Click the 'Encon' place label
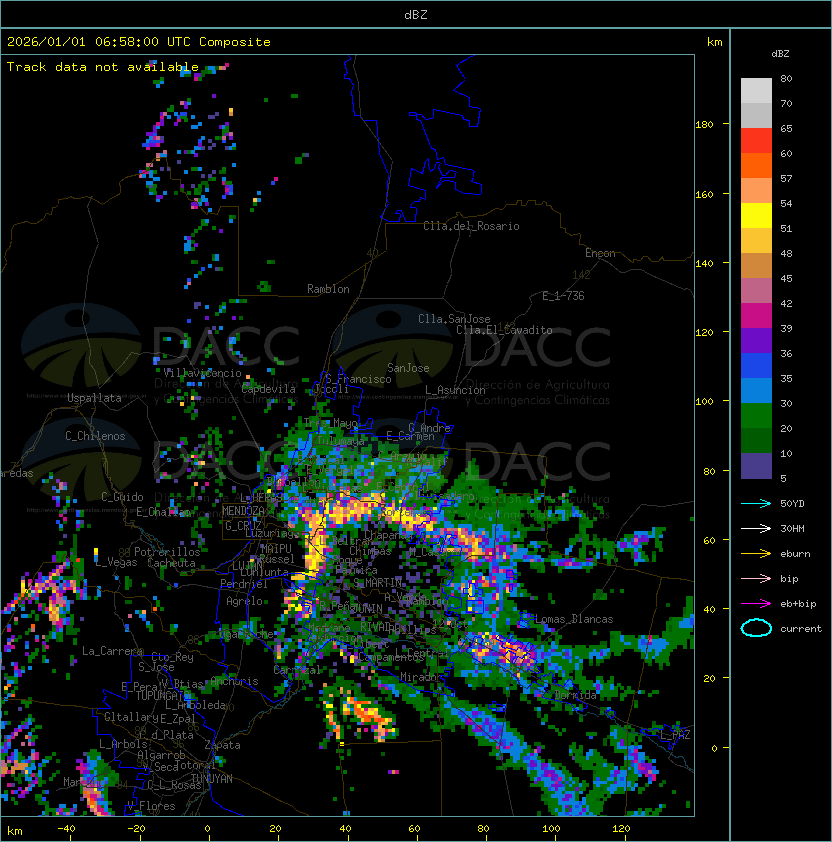 [x=600, y=253]
